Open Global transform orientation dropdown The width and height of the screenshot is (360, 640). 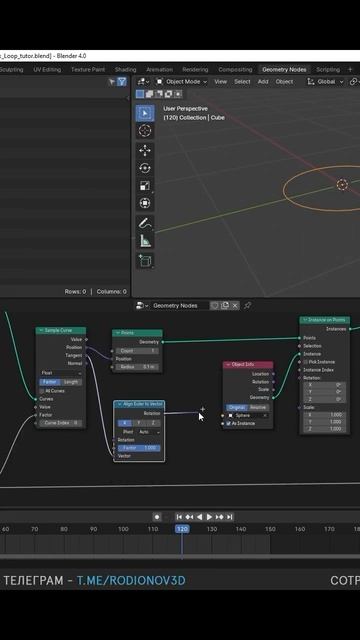coord(325,82)
